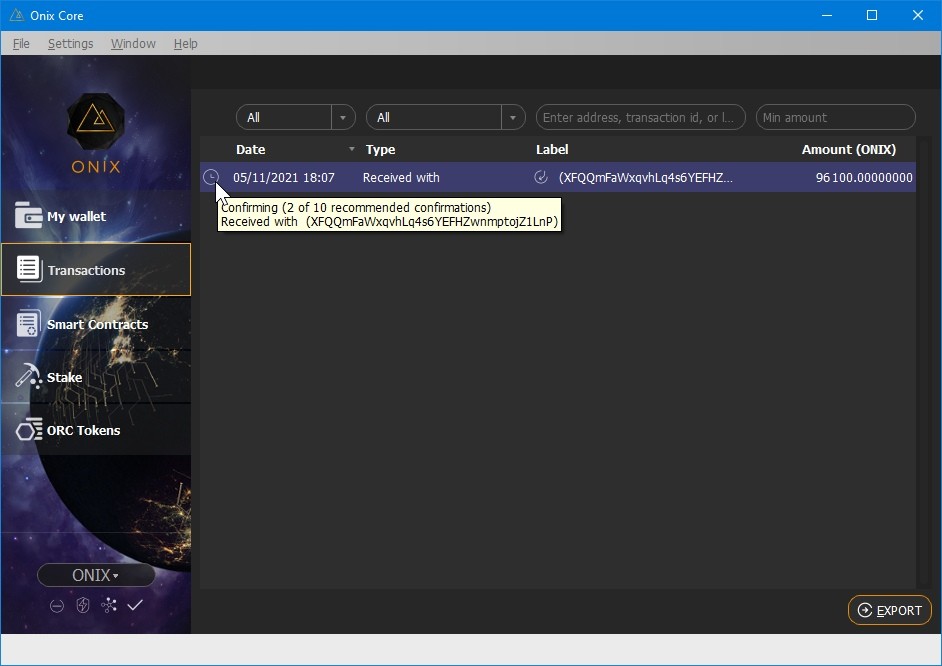Image resolution: width=942 pixels, height=666 pixels.
Task: Click the Smart Contracts document icon
Action: tap(28, 324)
